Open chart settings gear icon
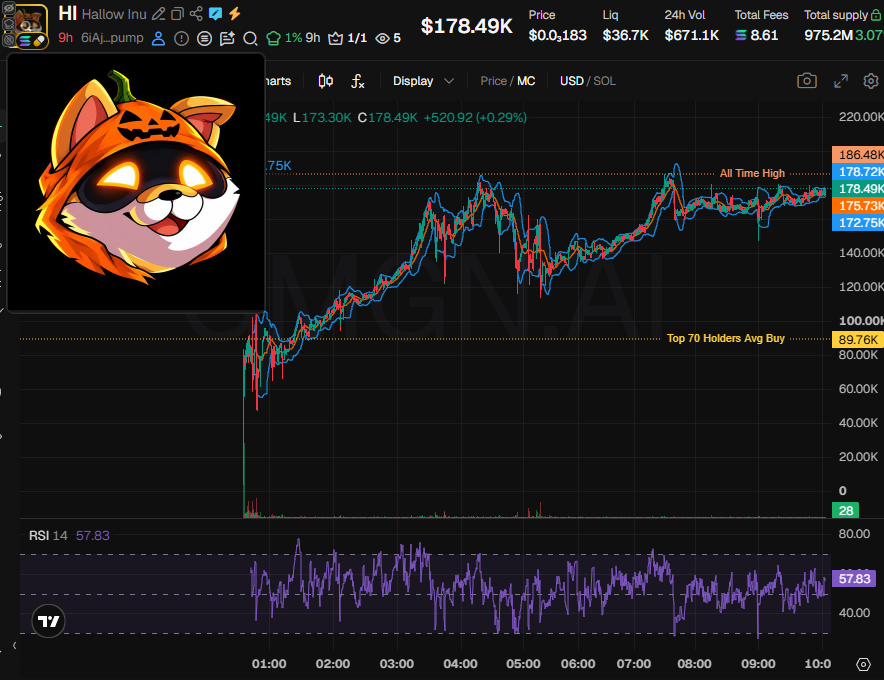Viewport: 884px width, 680px height. pos(870,81)
